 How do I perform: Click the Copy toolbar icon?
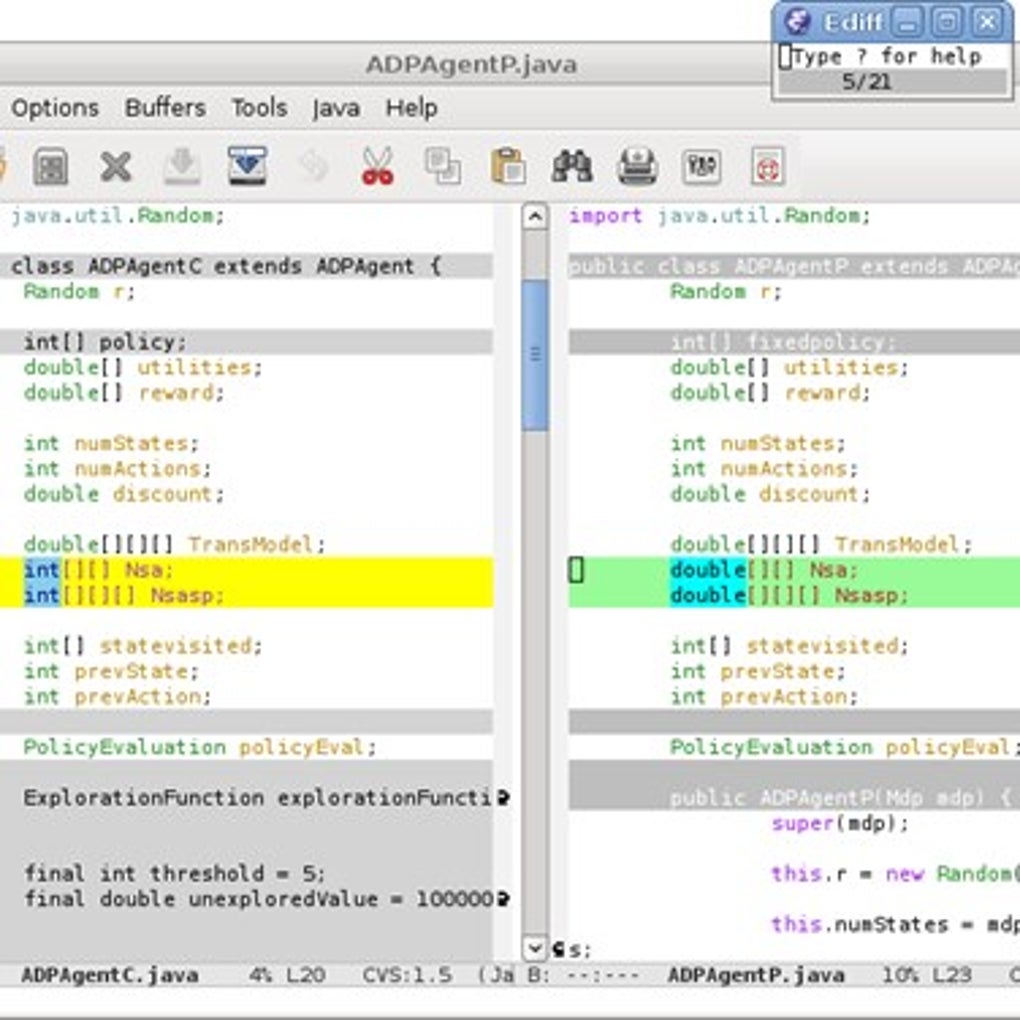point(443,167)
